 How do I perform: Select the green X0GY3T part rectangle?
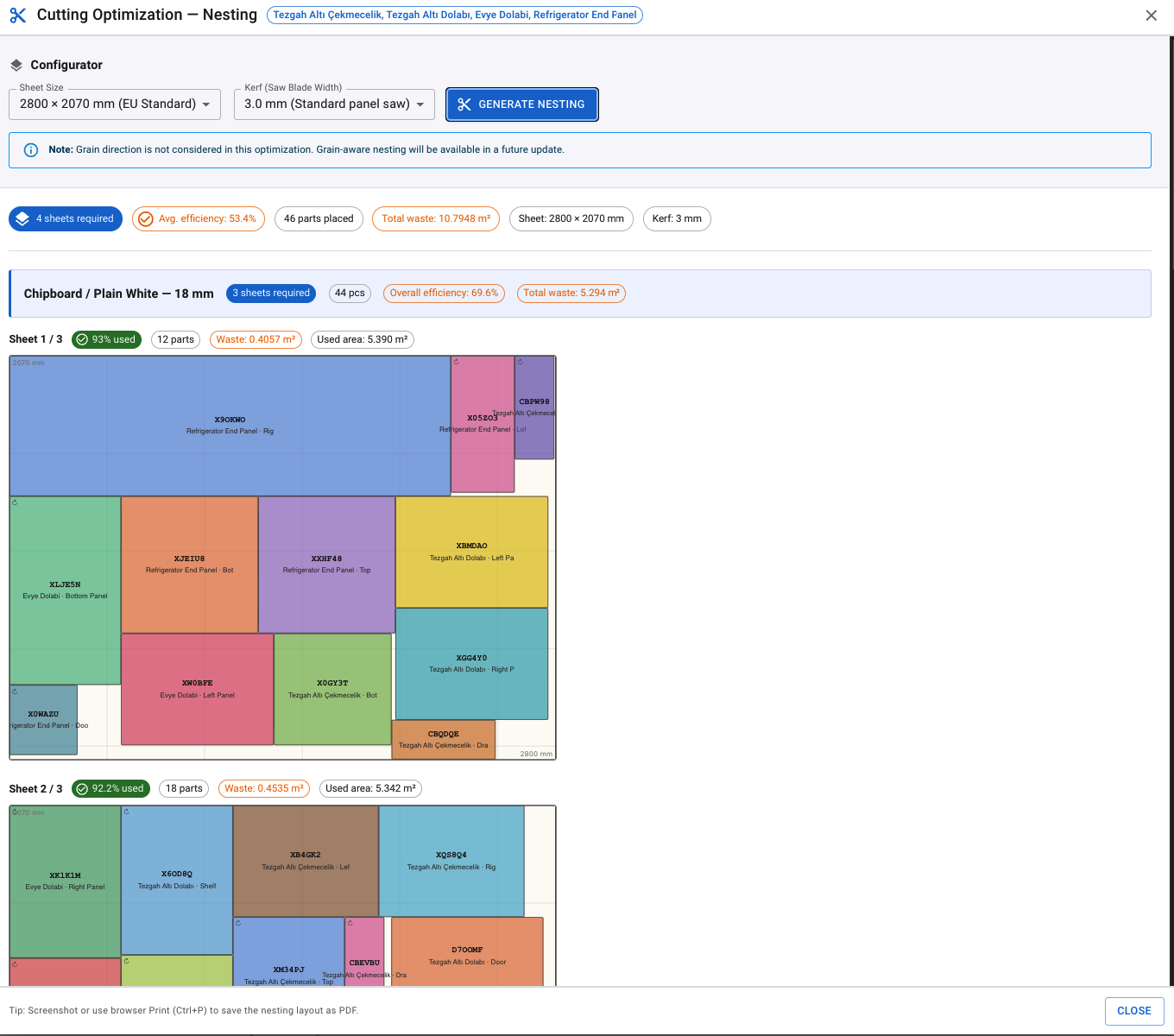pos(332,689)
